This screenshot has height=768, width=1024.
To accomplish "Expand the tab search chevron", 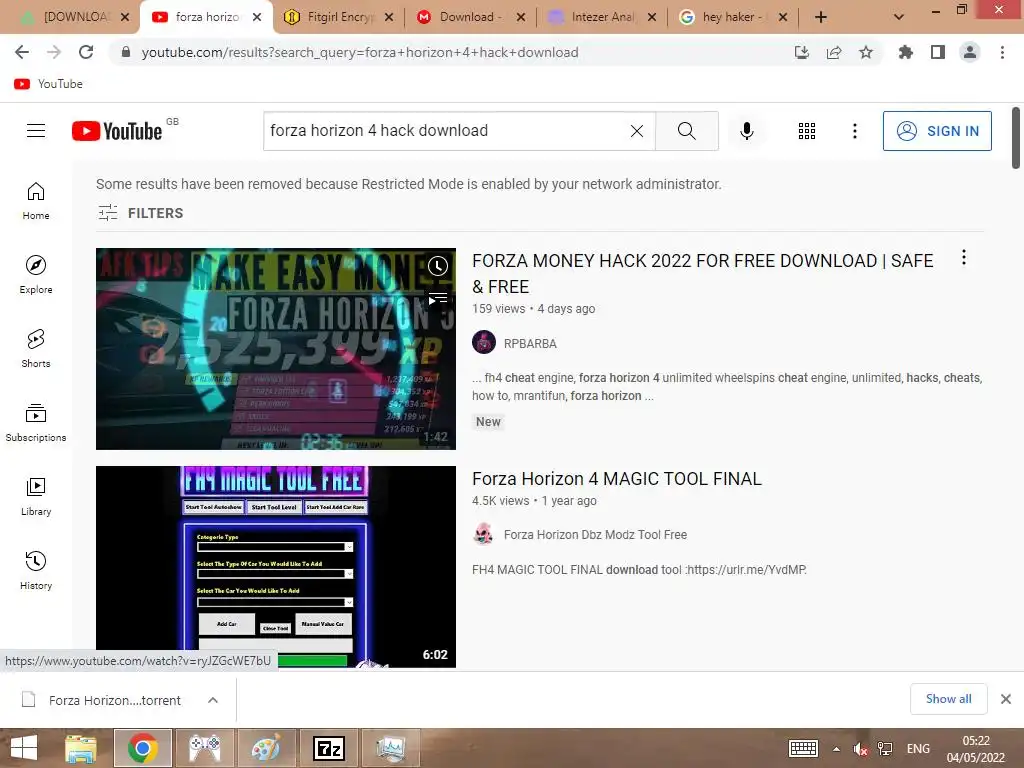I will click(899, 17).
